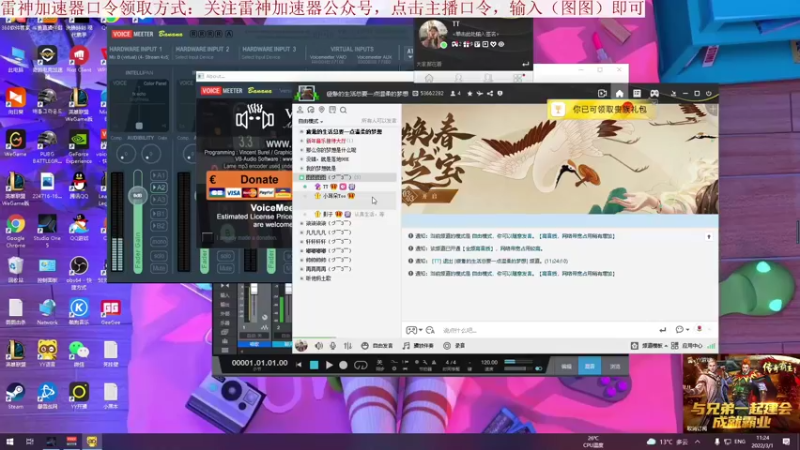Viewport: 800px width, 450px height.
Task: Click the microphone icon in the YY bottom bar
Action: tap(333, 346)
